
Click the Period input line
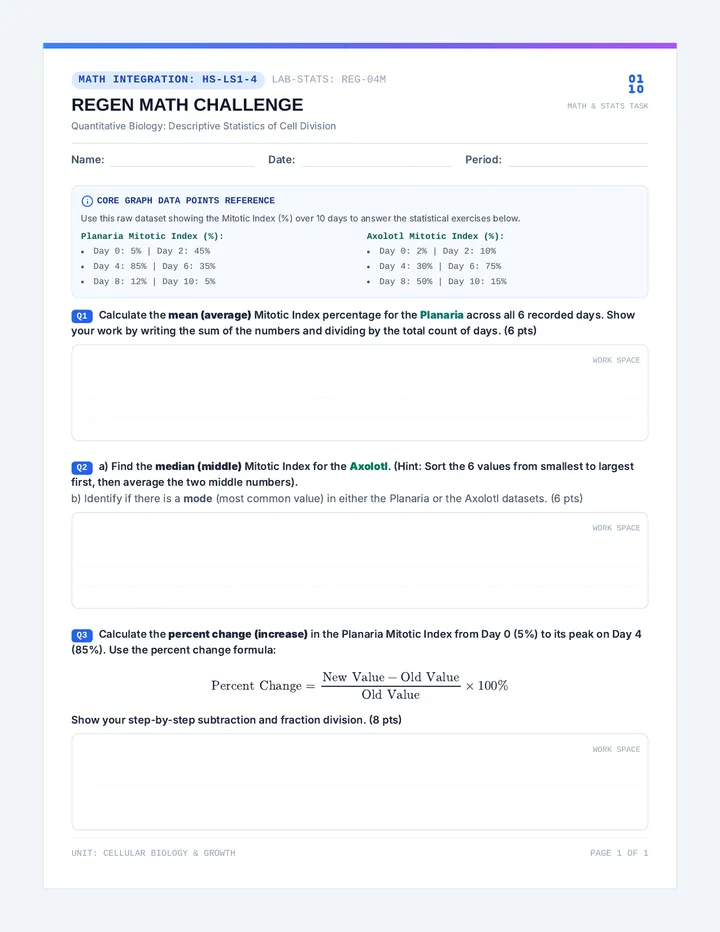click(577, 160)
